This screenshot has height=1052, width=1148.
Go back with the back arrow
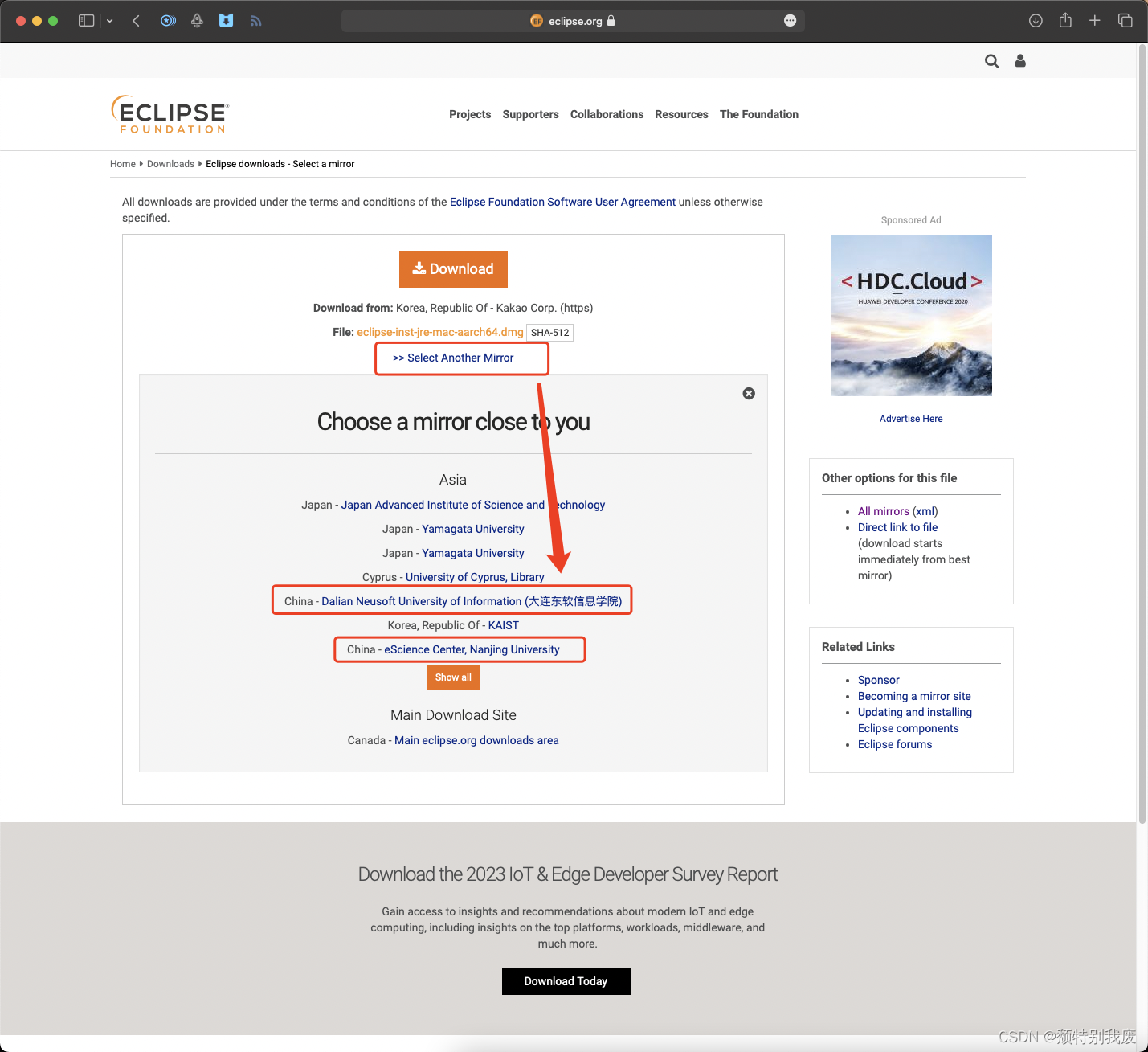pos(136,21)
